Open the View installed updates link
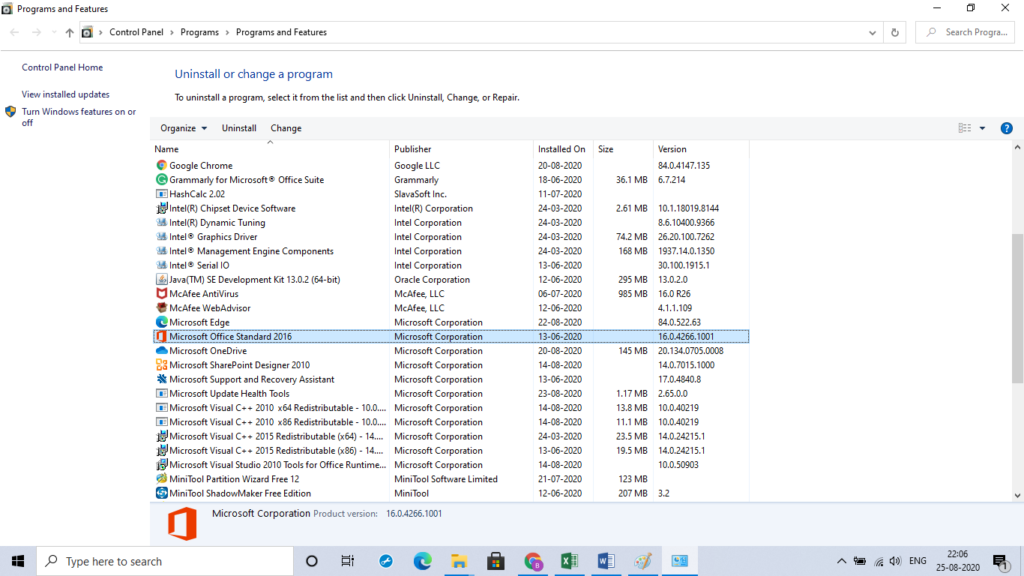This screenshot has height=576, width=1024. pyautogui.click(x=66, y=94)
